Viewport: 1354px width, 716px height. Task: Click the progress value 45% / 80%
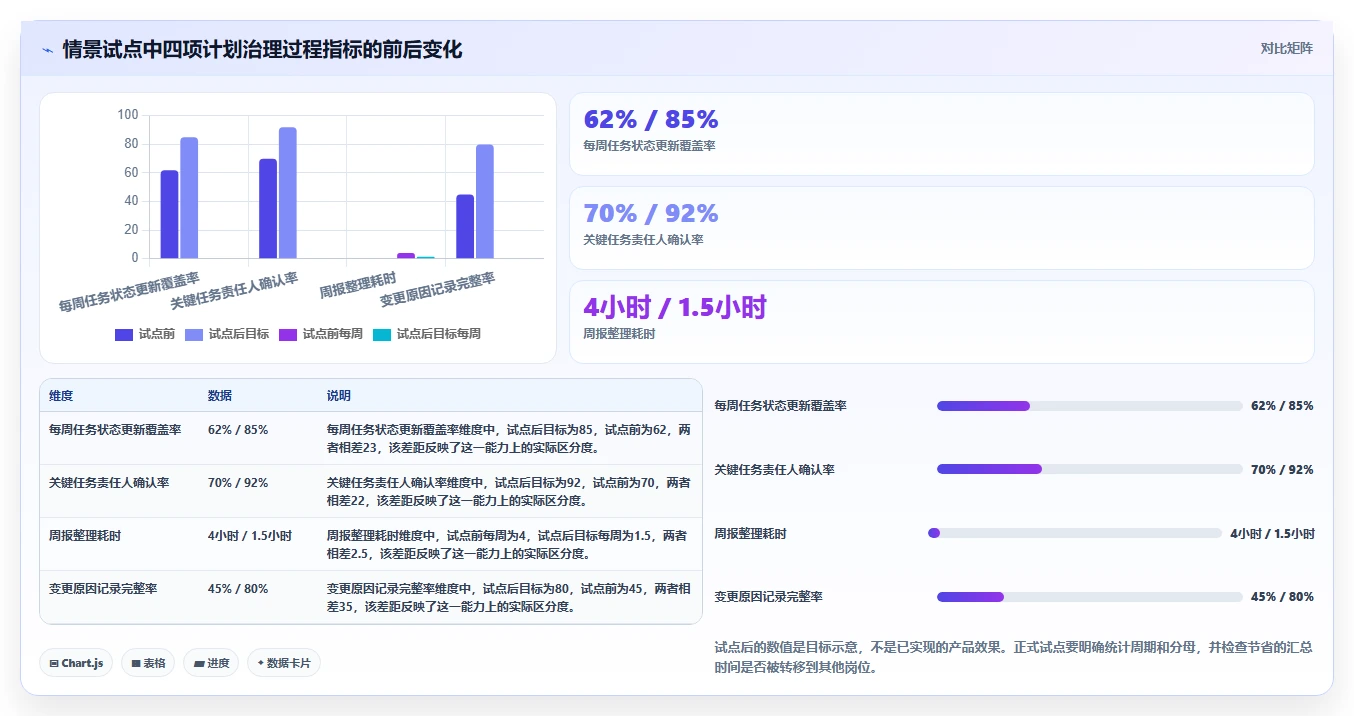[1282, 597]
